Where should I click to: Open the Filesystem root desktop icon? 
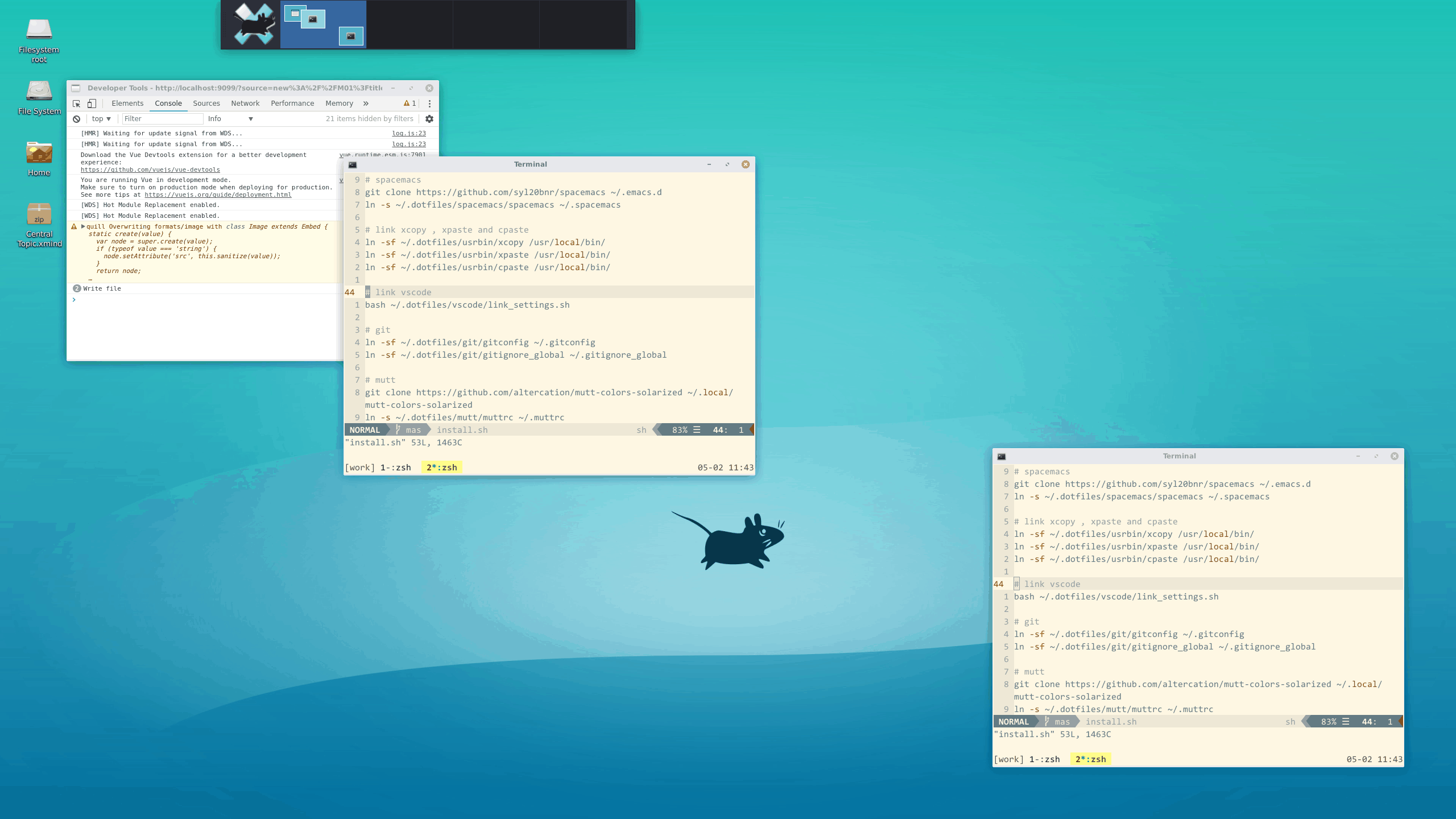tap(39, 40)
